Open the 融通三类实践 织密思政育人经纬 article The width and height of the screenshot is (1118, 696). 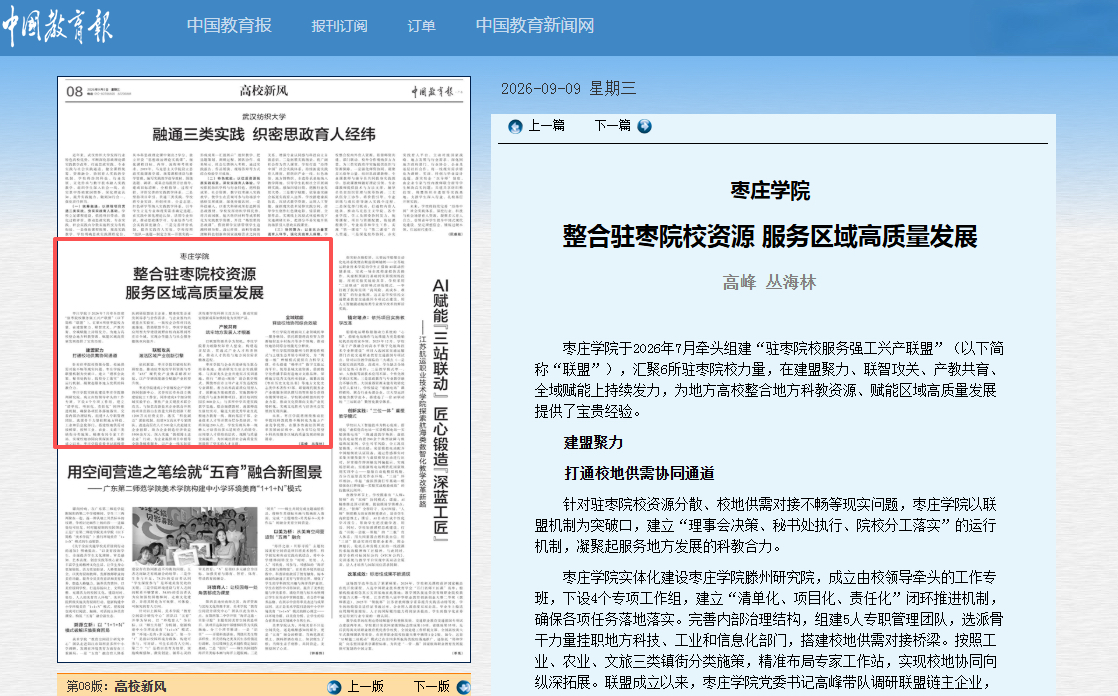tap(264, 134)
